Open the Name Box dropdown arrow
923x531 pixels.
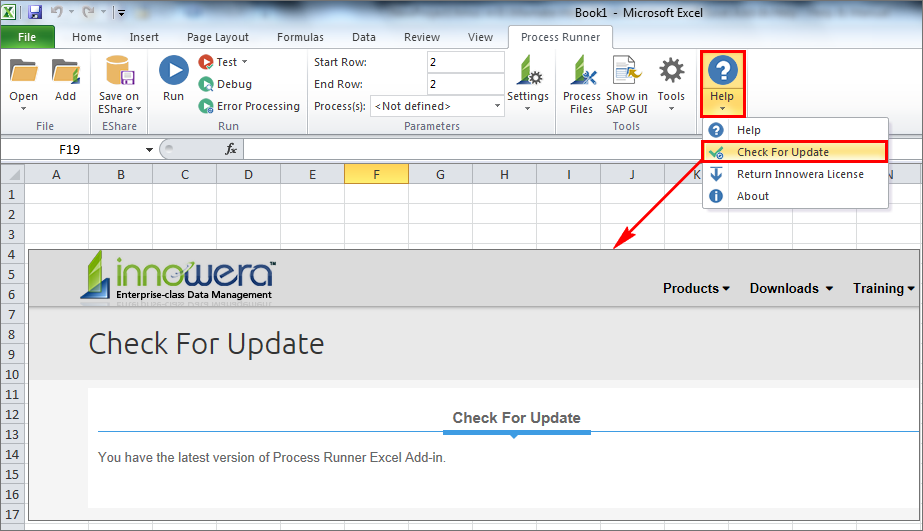(149, 149)
